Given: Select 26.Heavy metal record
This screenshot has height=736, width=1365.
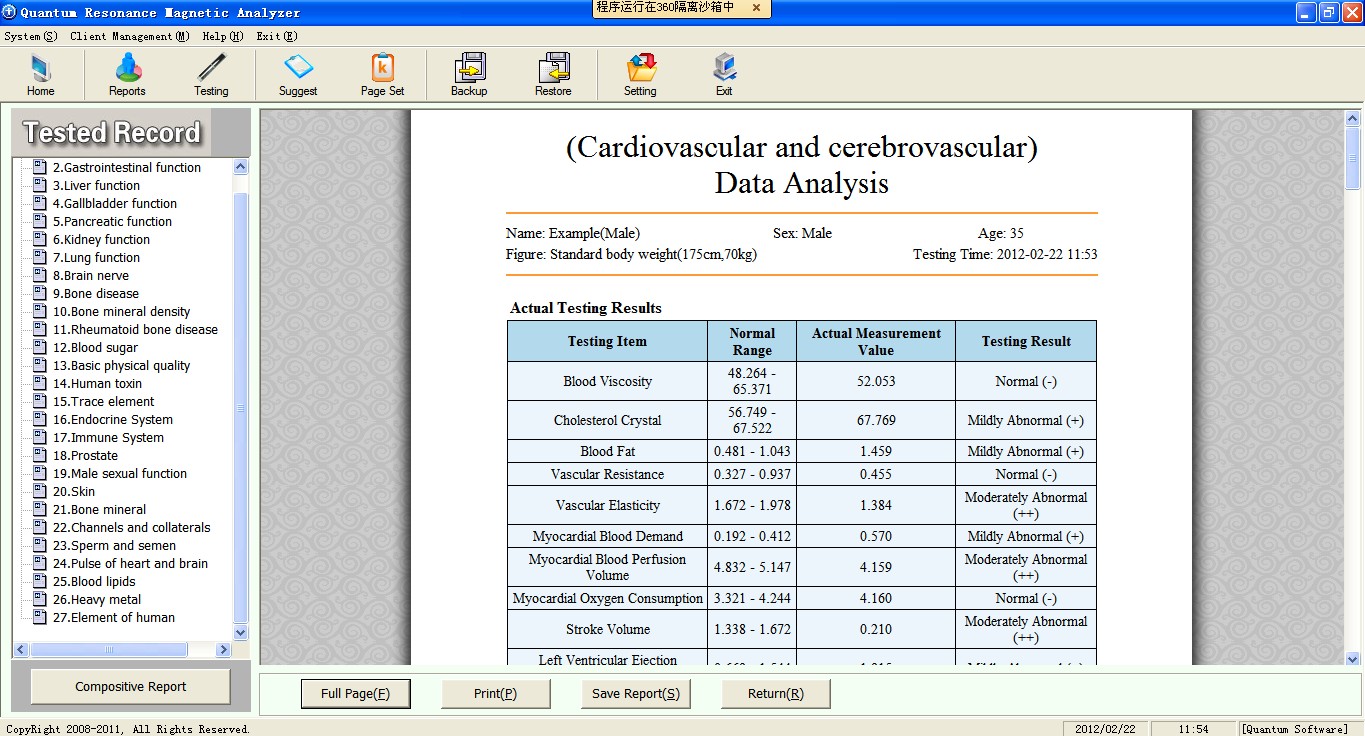Looking at the screenshot, I should click(97, 599).
